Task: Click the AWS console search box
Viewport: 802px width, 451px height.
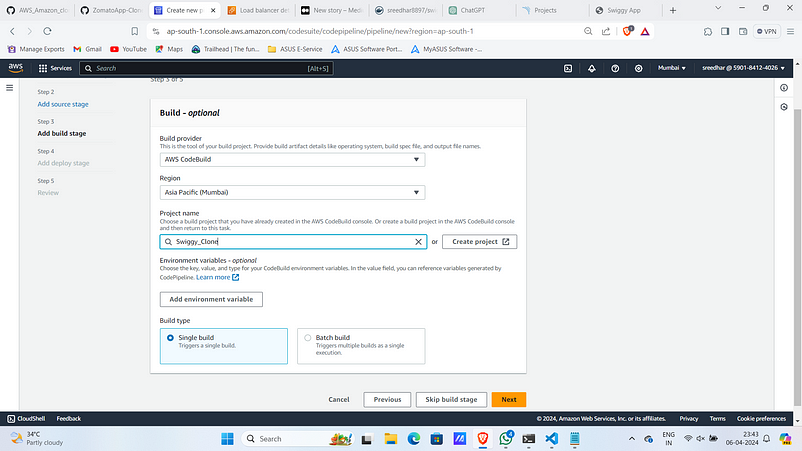Action: click(206, 68)
